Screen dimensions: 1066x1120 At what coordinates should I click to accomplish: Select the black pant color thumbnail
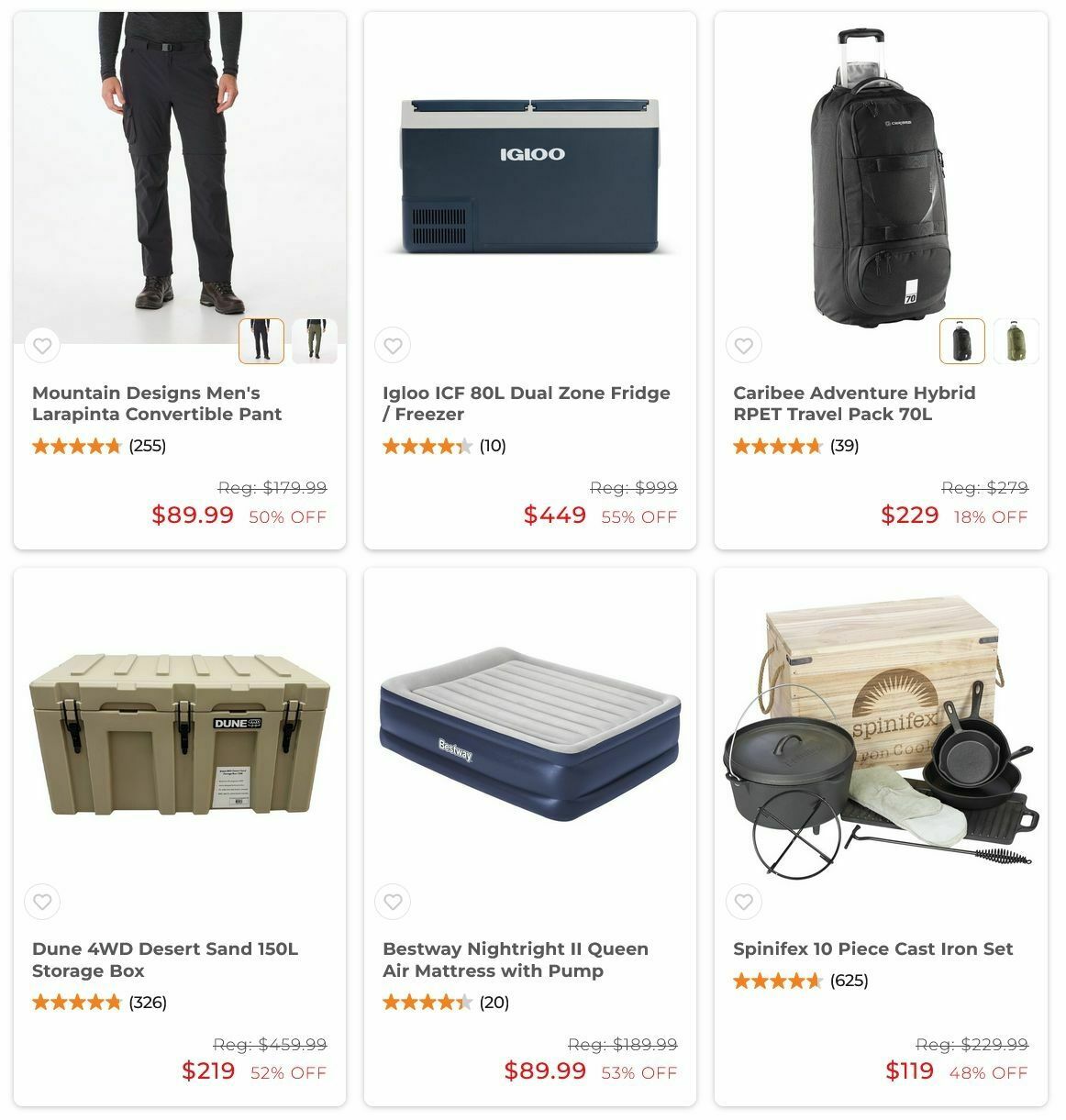(x=261, y=341)
